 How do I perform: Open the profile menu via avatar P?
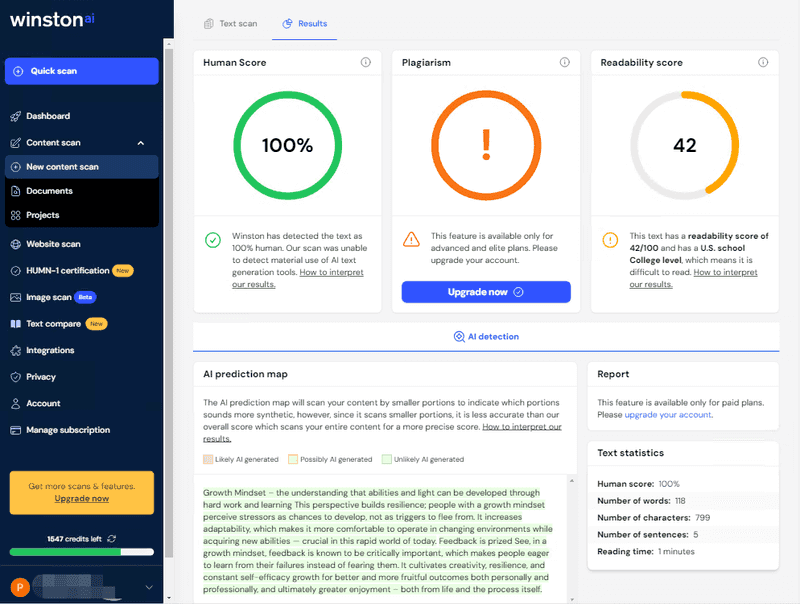pos(20,587)
